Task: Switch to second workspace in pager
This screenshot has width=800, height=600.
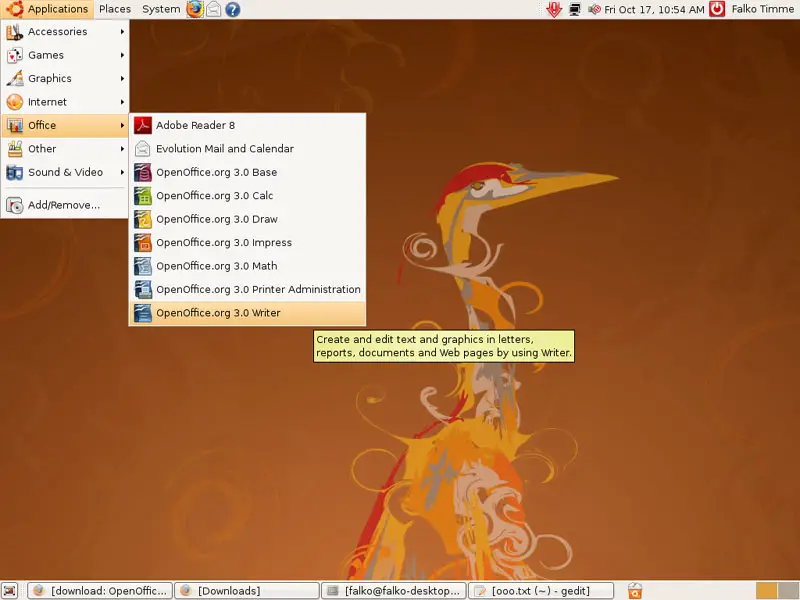Action: coord(788,591)
